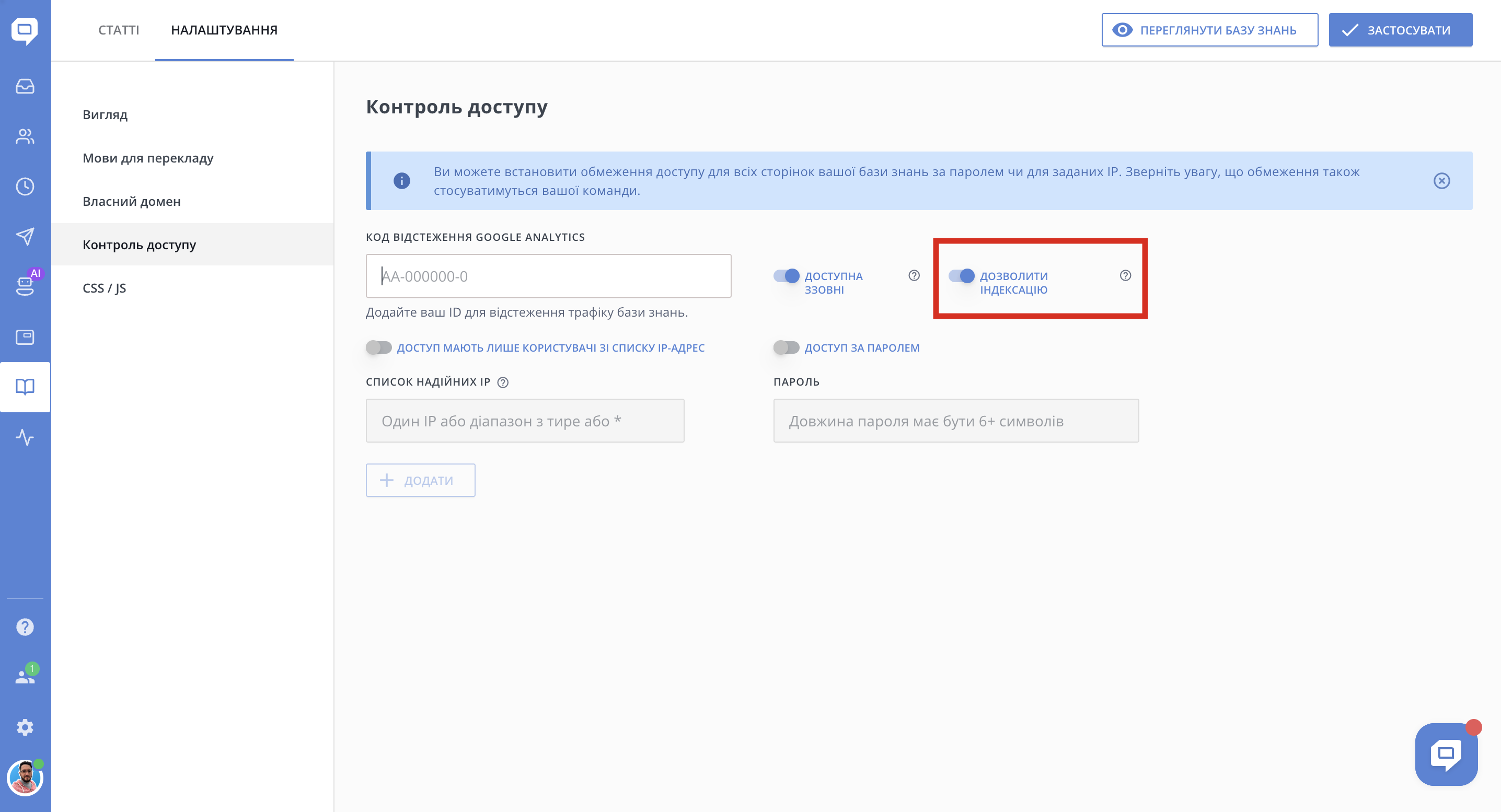Image resolution: width=1501 pixels, height=812 pixels.
Task: Open the AI chatbot icon
Action: [25, 285]
